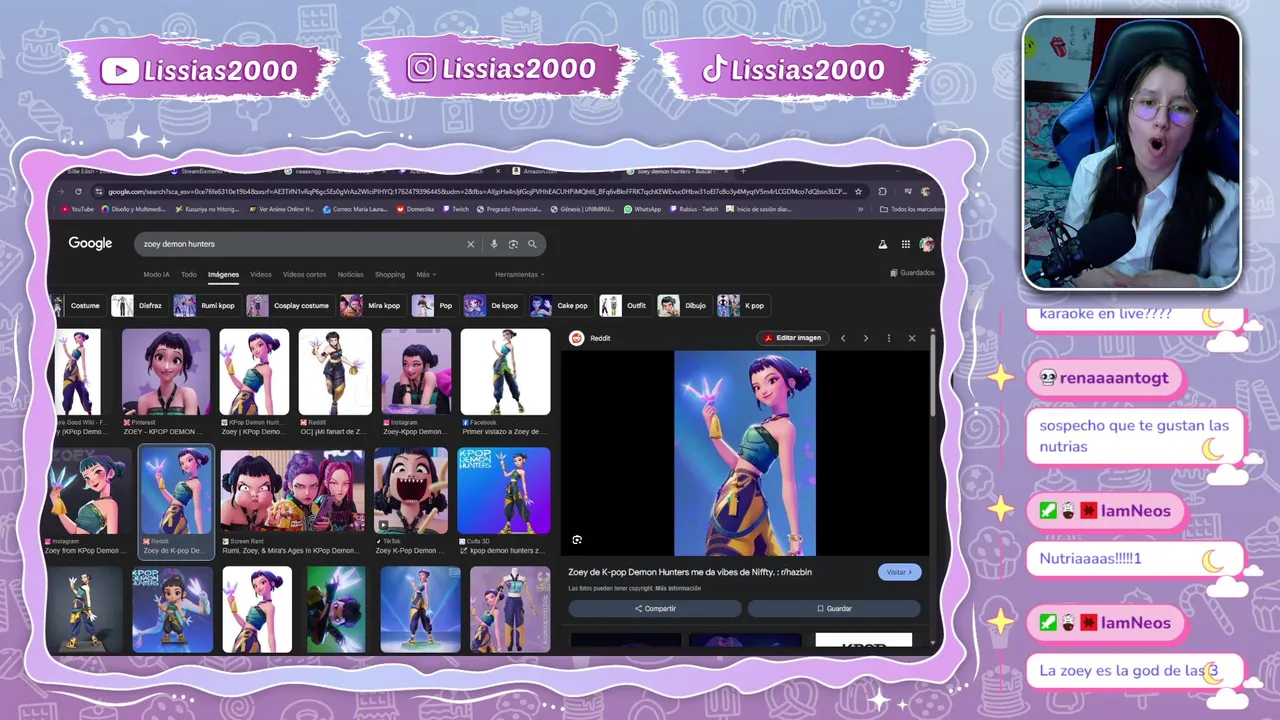The width and height of the screenshot is (1280, 720).
Task: Apply the 'Disfraz' filter chip
Action: point(139,306)
